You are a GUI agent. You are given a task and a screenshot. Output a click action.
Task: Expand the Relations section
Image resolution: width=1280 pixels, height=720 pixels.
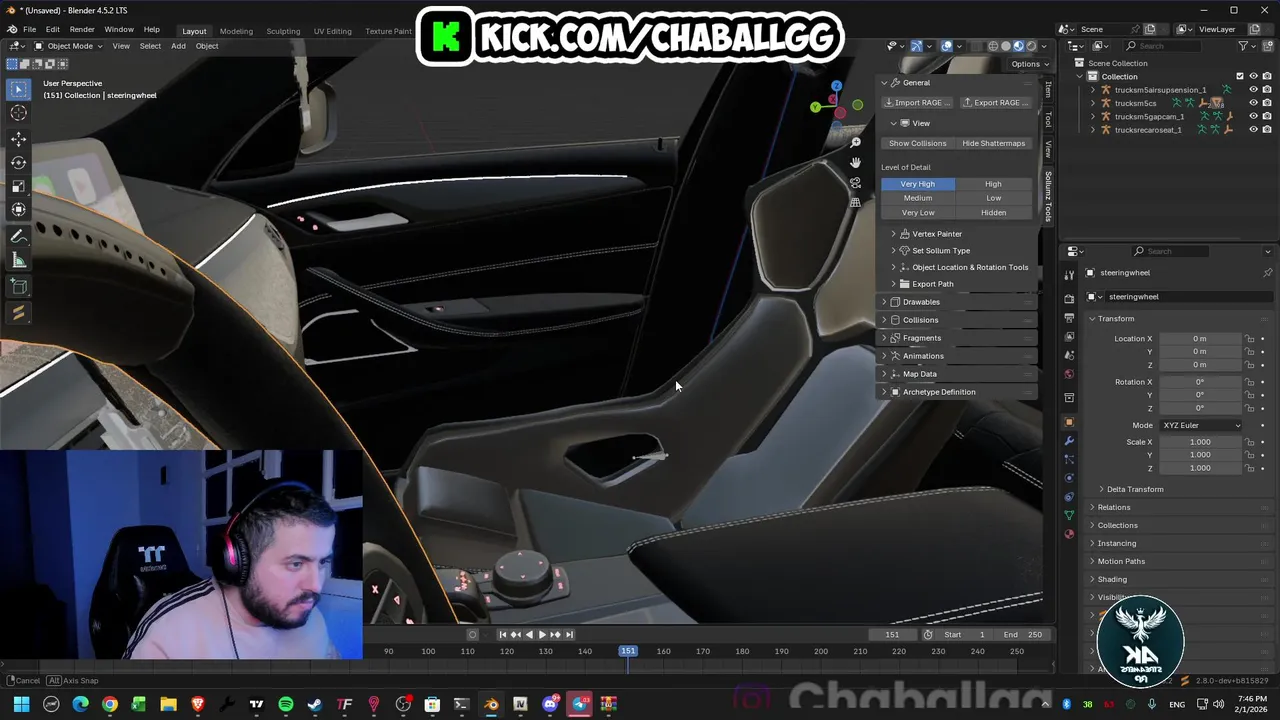[x=1113, y=507]
